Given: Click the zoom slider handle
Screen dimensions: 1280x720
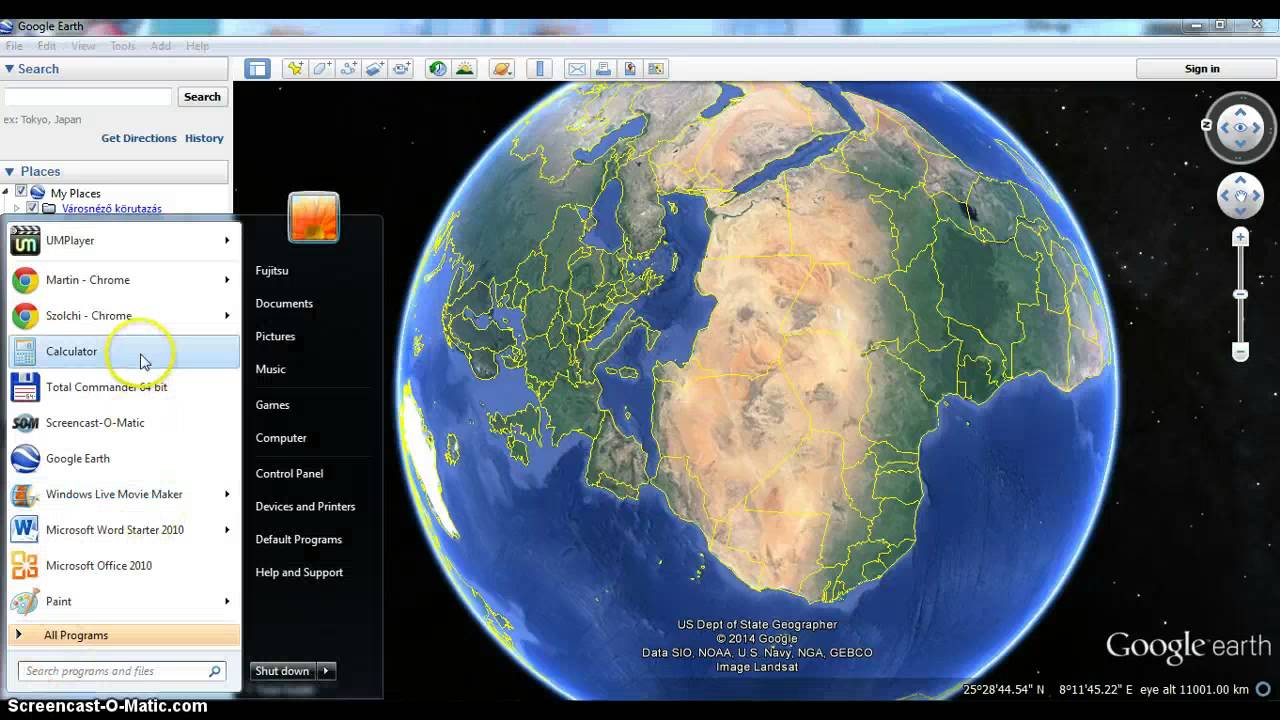Looking at the screenshot, I should click(x=1240, y=294).
